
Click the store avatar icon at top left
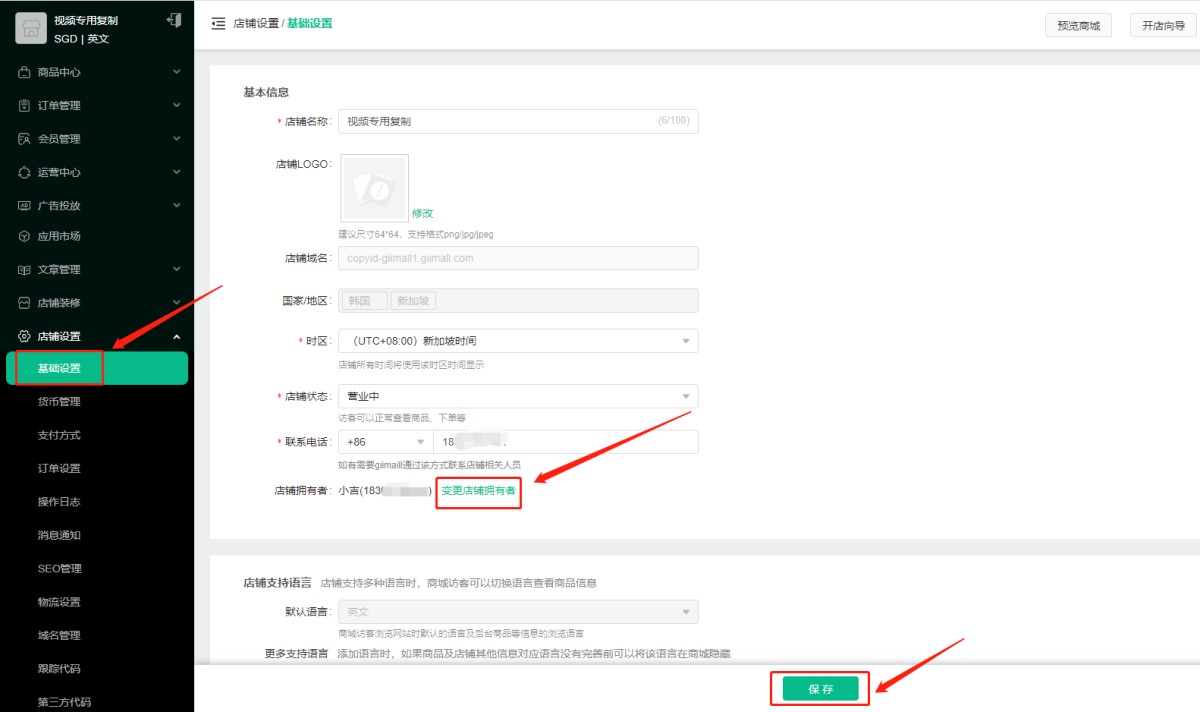click(x=31, y=29)
